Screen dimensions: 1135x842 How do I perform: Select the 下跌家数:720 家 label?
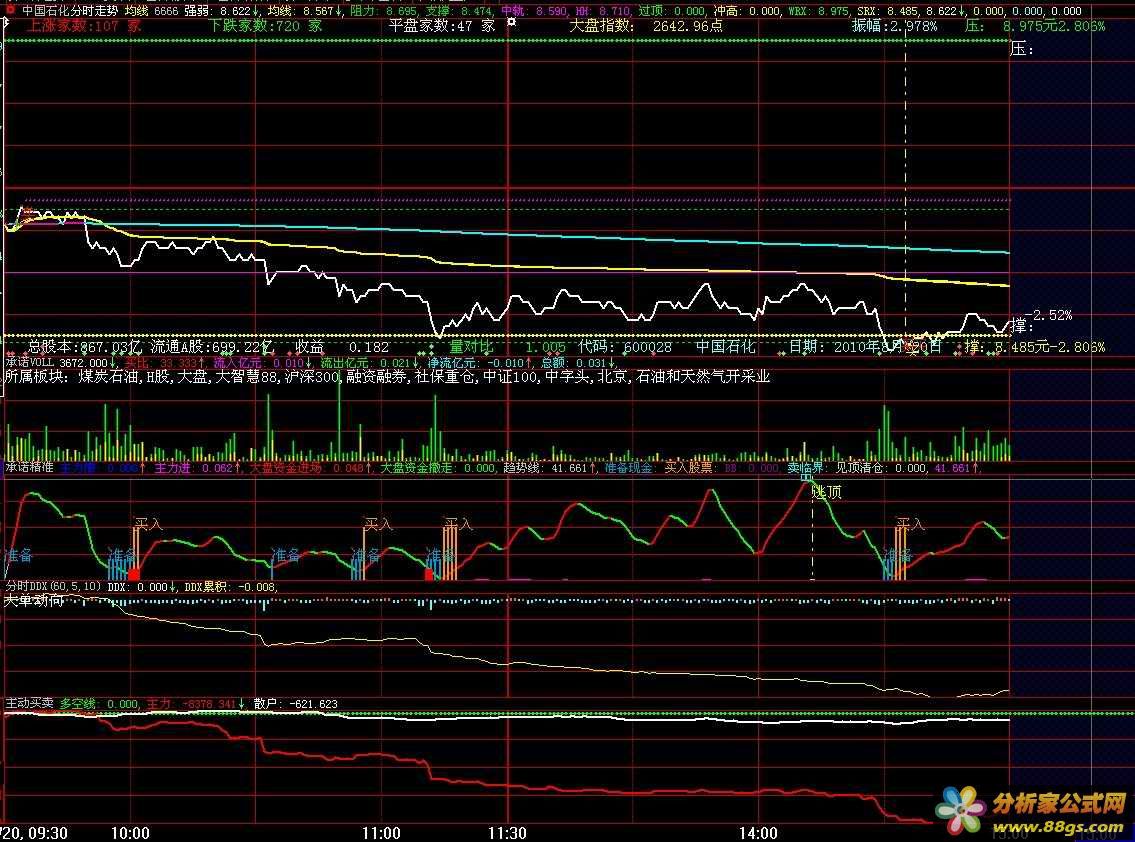pyautogui.click(x=266, y=26)
